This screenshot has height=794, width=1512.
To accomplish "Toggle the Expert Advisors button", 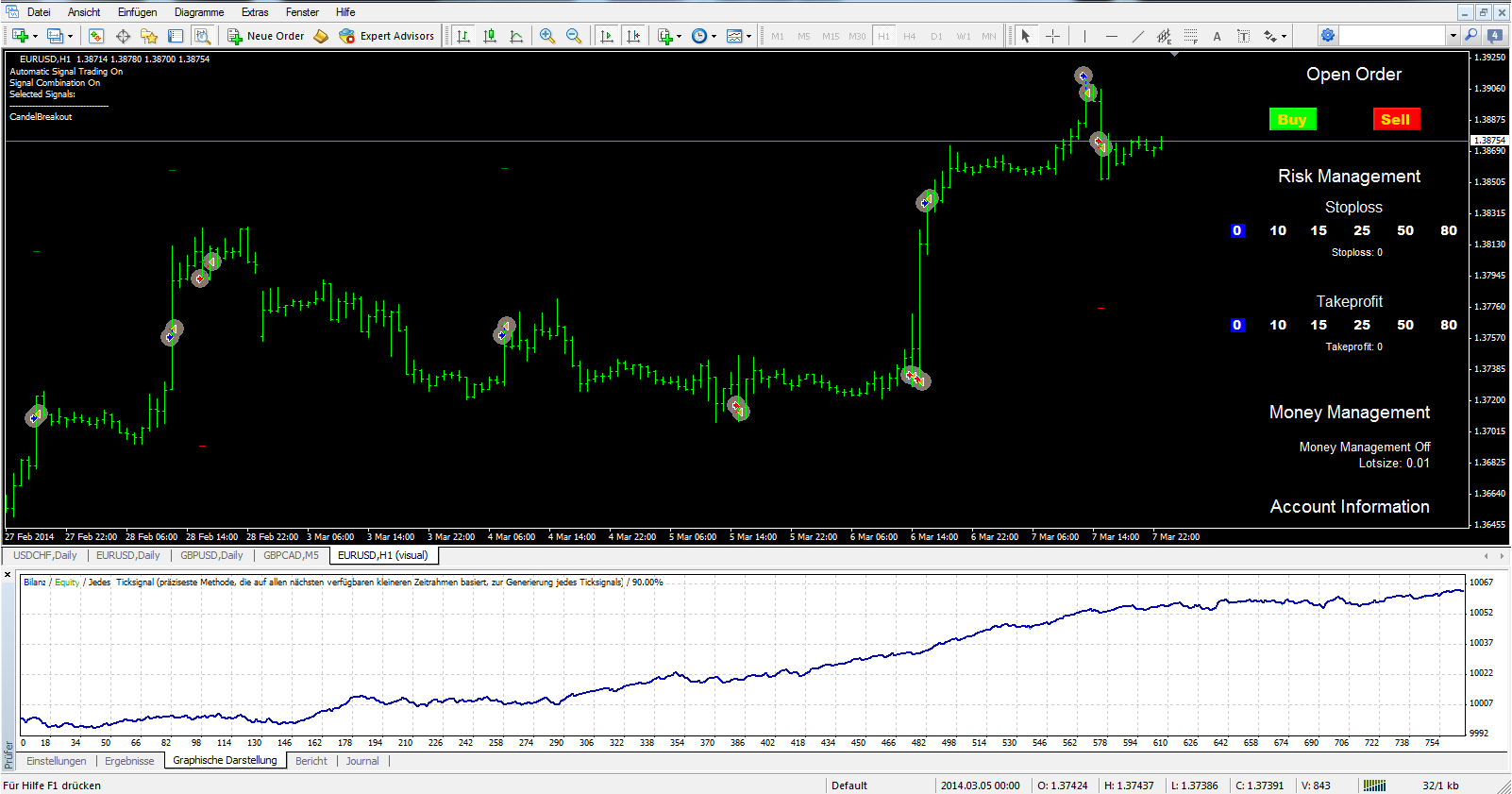I will pyautogui.click(x=387, y=36).
